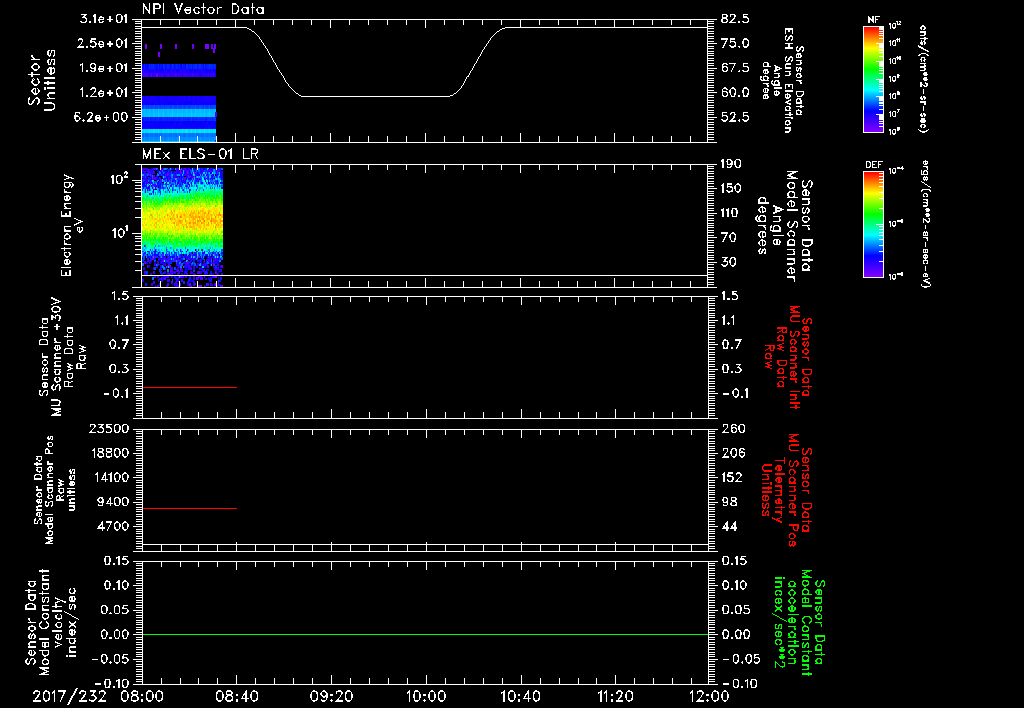Screen dimensions: 1024x708
Task: Select the NF "cnts/(cm**2-sr-sec)" units label
Action: 923,79
